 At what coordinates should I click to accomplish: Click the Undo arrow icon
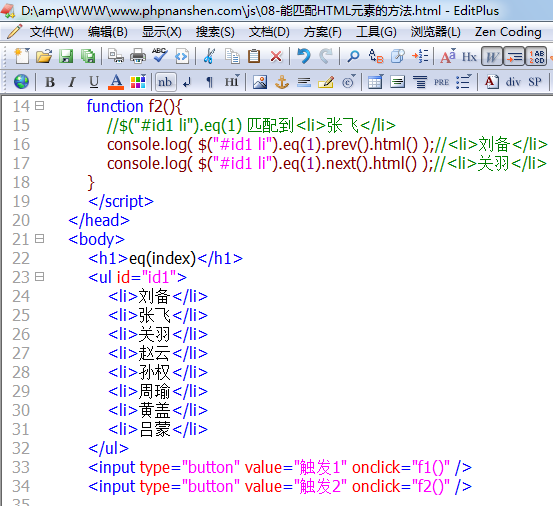303,56
